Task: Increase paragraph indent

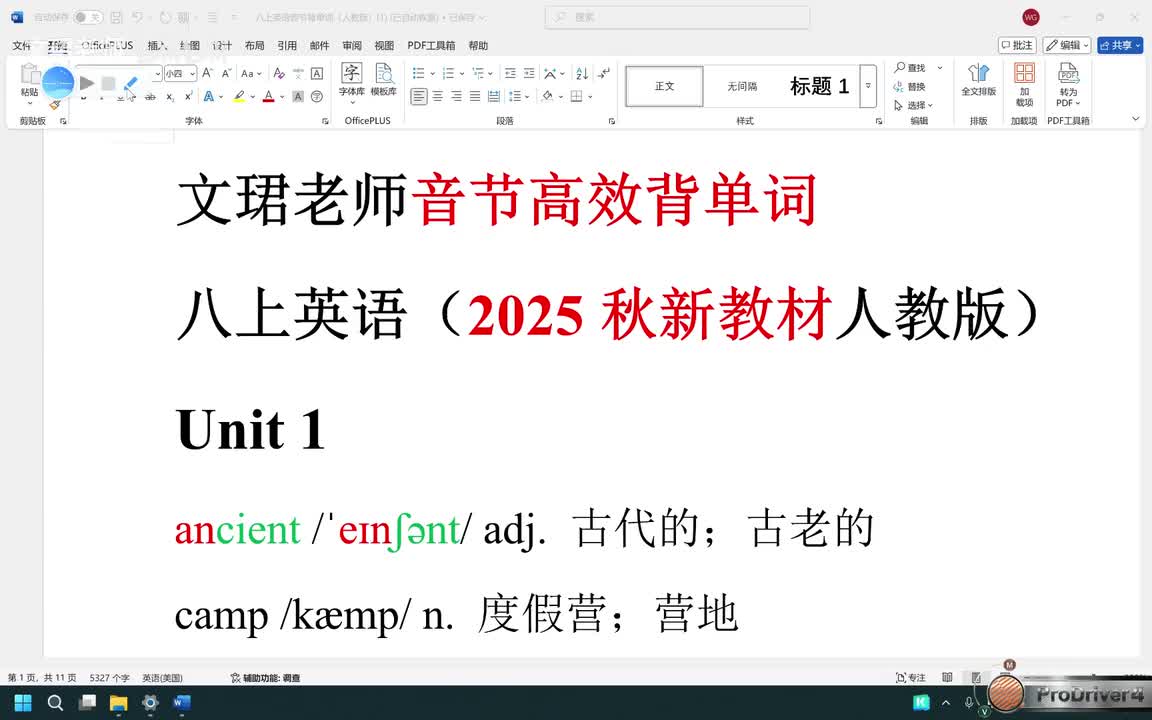Action: click(x=529, y=73)
